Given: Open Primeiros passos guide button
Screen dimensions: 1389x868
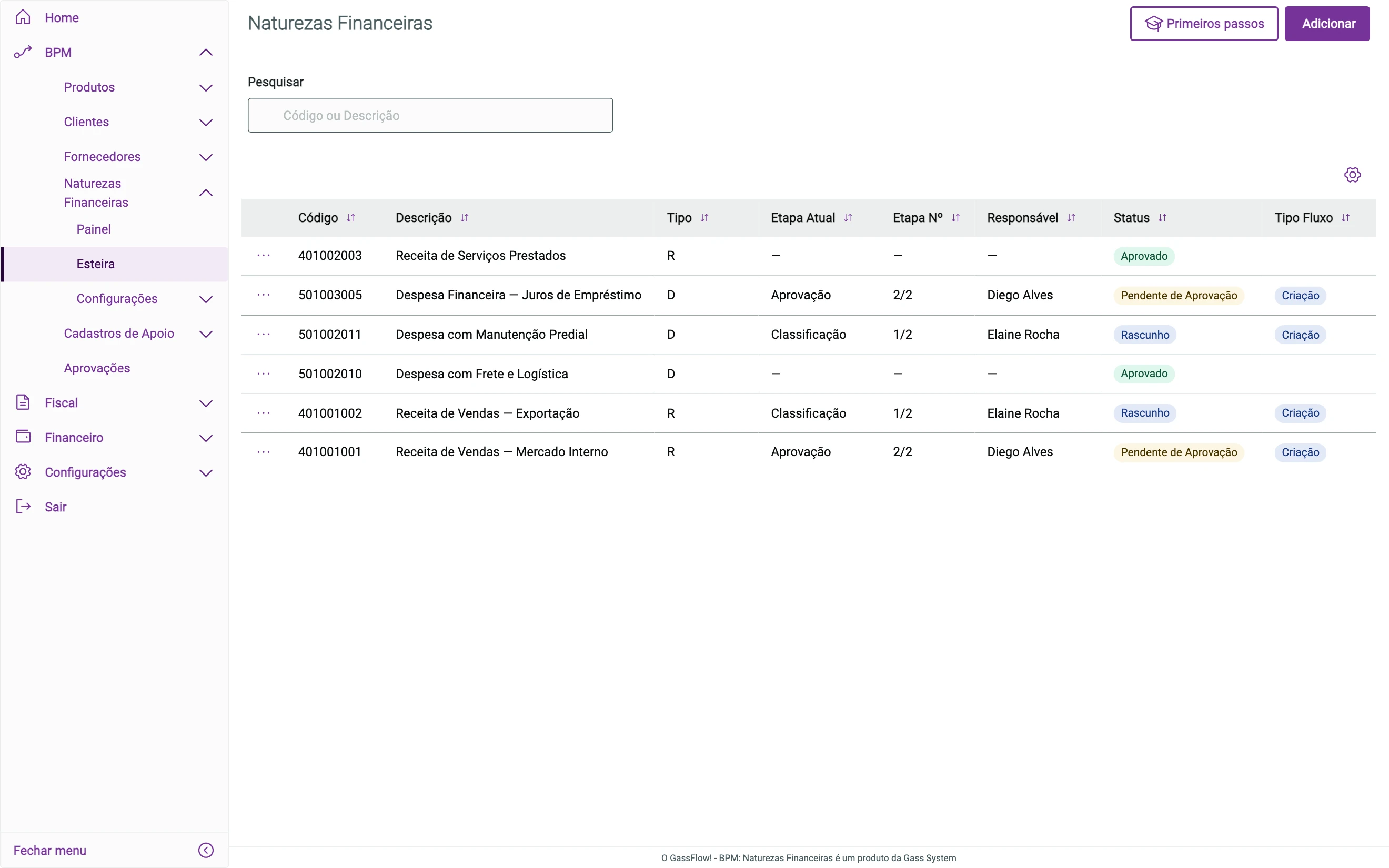Looking at the screenshot, I should (x=1204, y=24).
